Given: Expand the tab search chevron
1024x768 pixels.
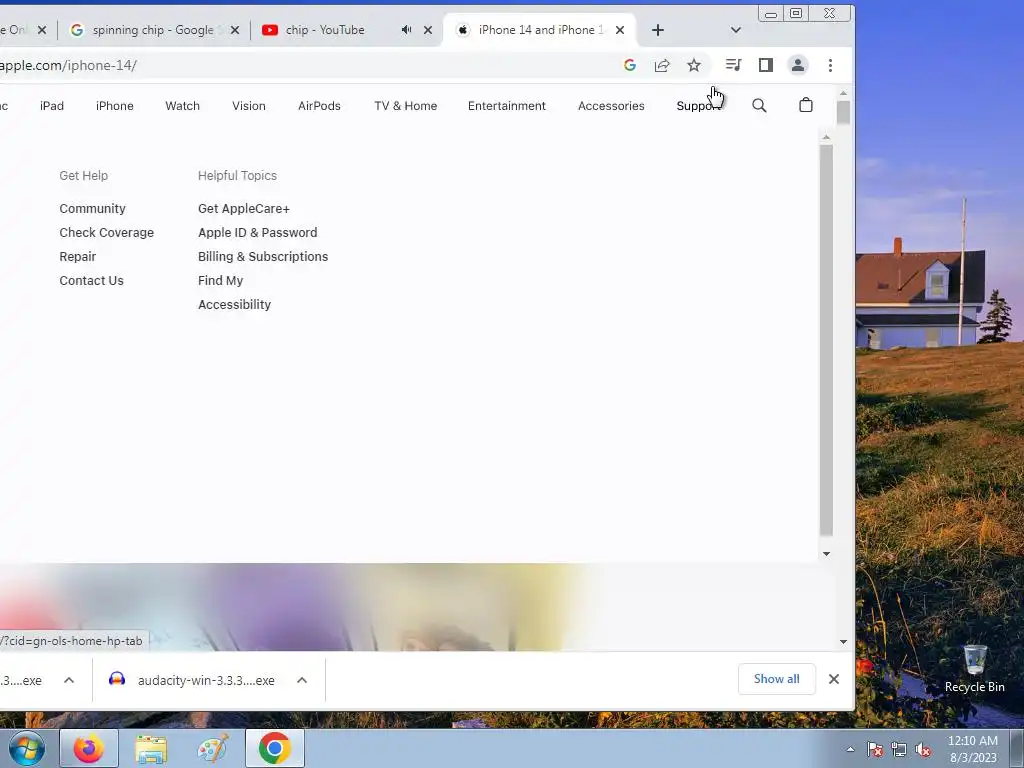Looking at the screenshot, I should click(x=735, y=30).
